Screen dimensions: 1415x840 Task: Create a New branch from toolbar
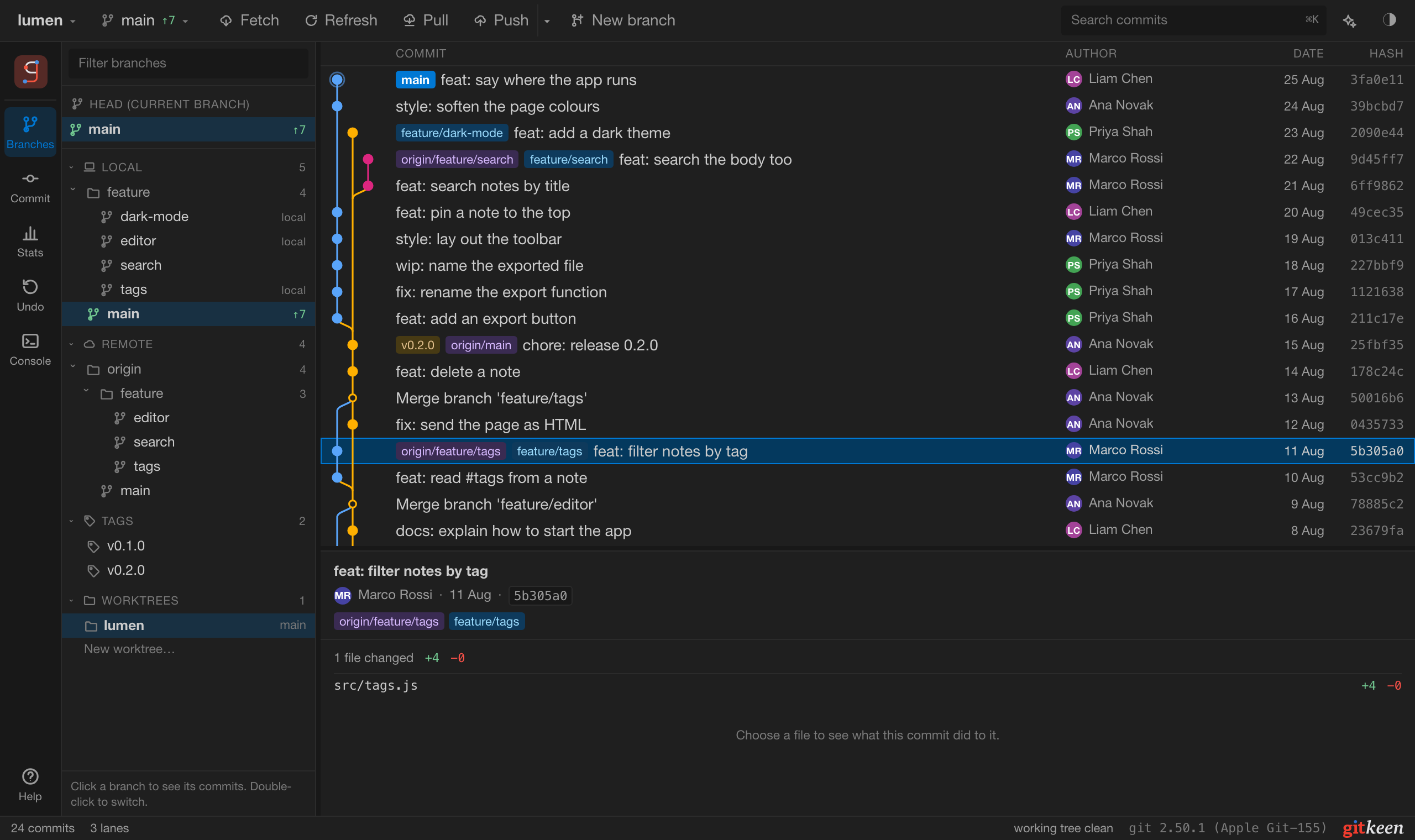622,20
